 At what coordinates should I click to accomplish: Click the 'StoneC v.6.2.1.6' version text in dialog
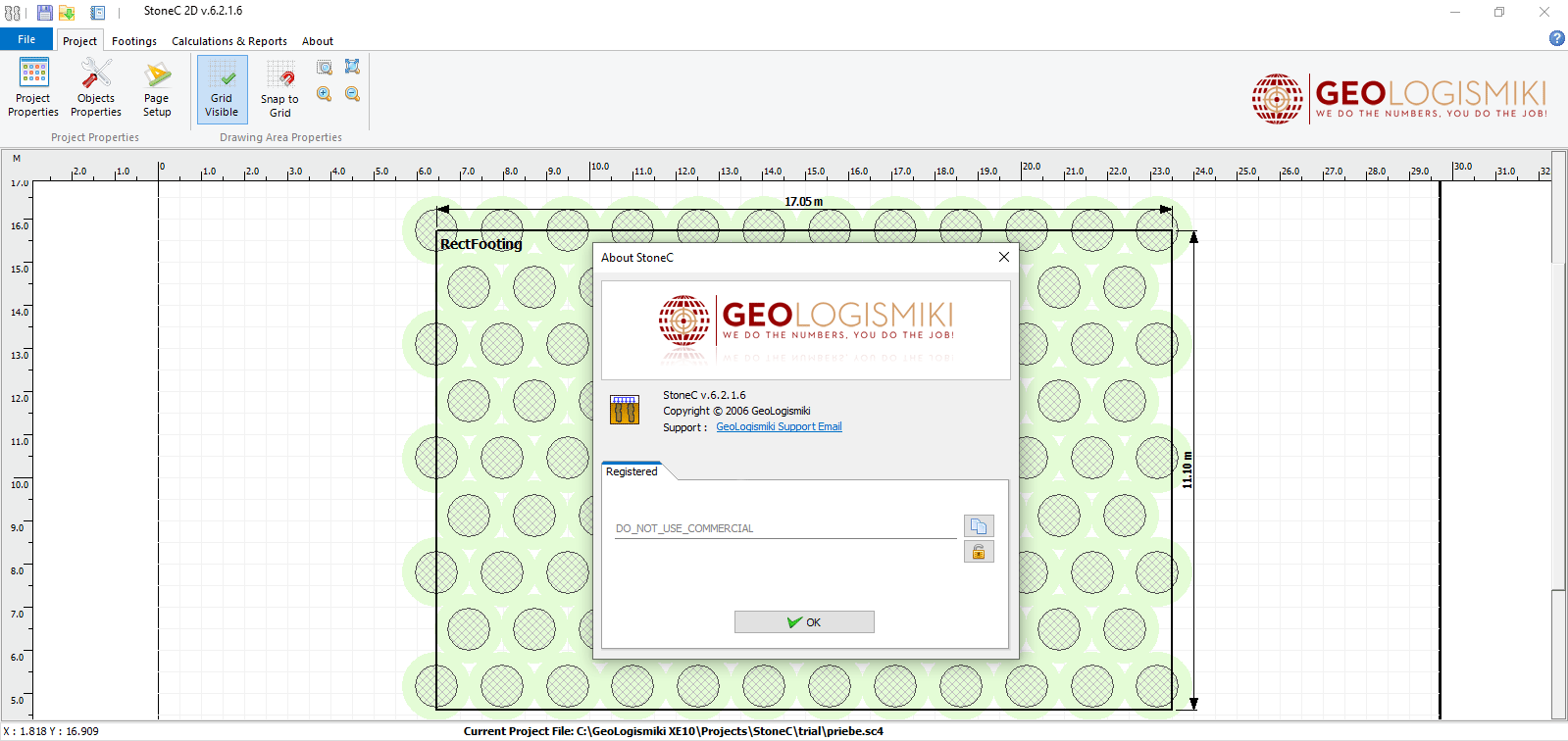click(704, 395)
